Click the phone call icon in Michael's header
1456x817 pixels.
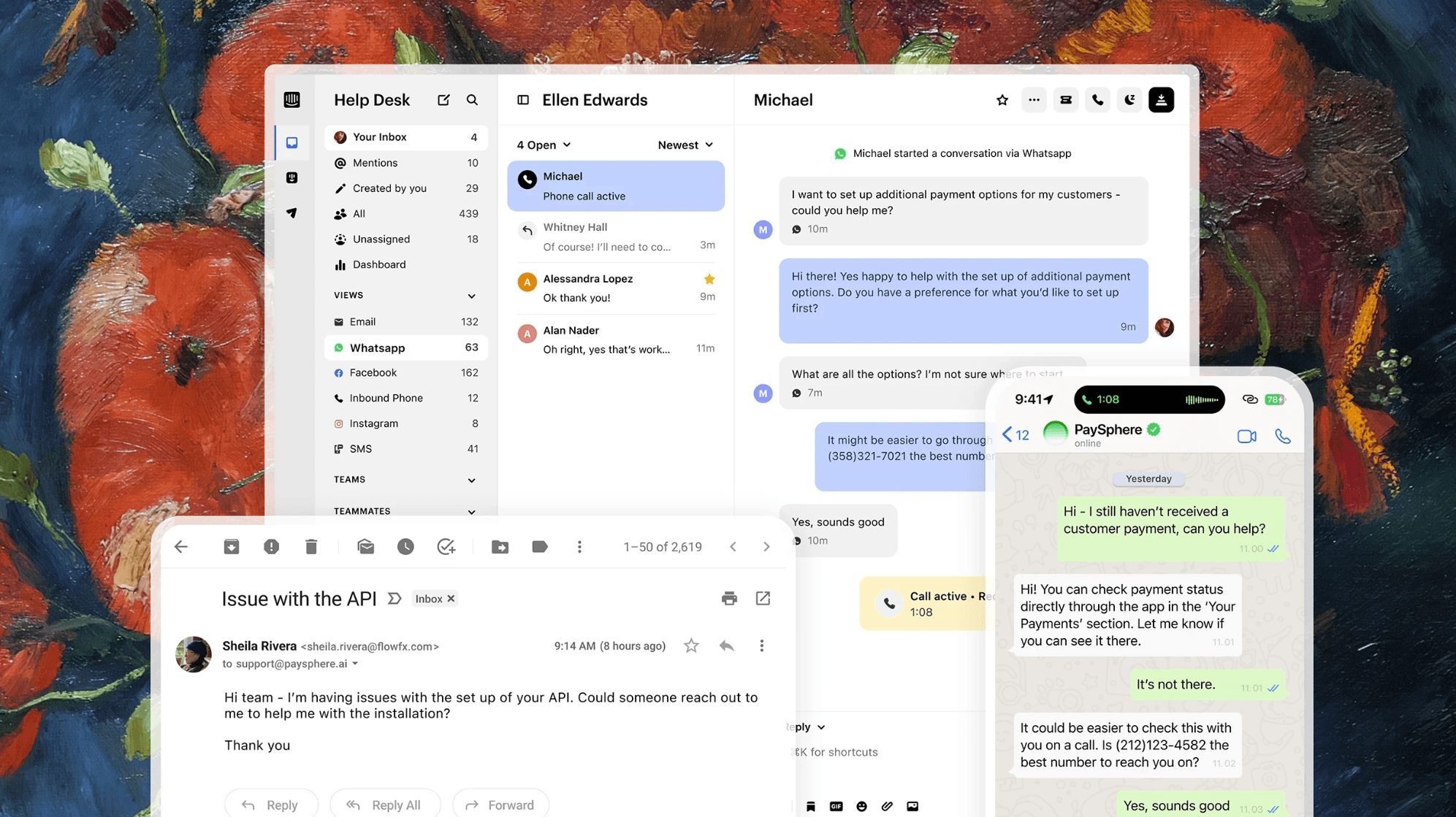pos(1097,100)
